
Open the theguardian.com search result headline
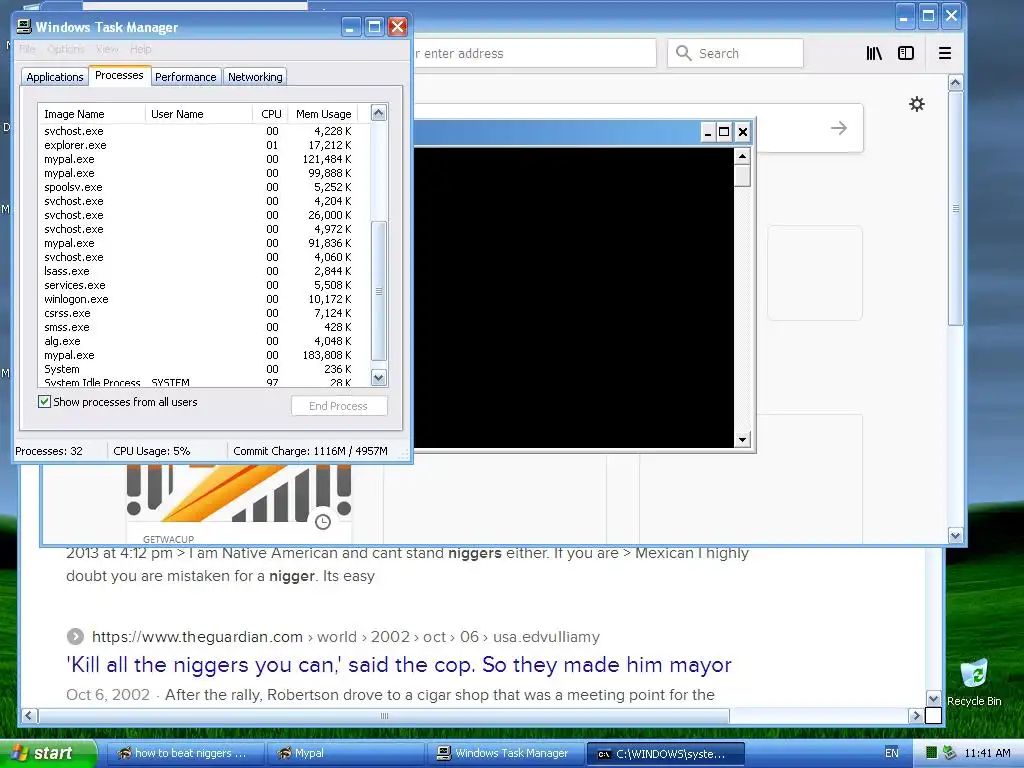tap(399, 665)
